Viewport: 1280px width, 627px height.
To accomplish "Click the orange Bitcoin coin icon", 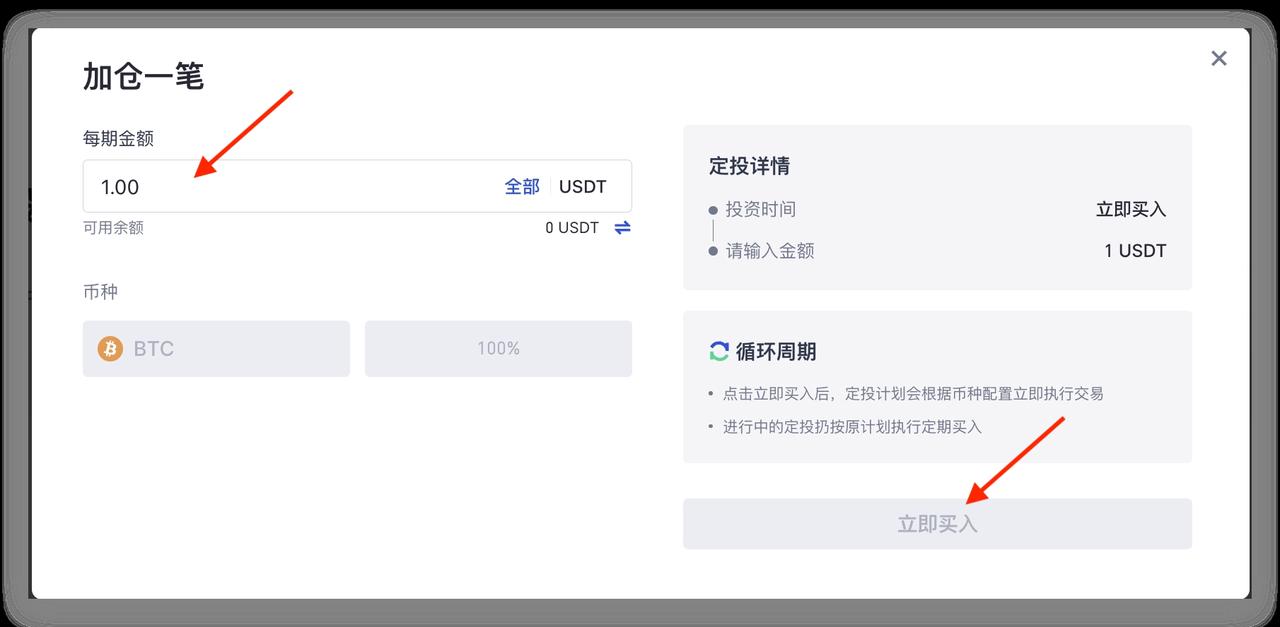I will (x=110, y=348).
